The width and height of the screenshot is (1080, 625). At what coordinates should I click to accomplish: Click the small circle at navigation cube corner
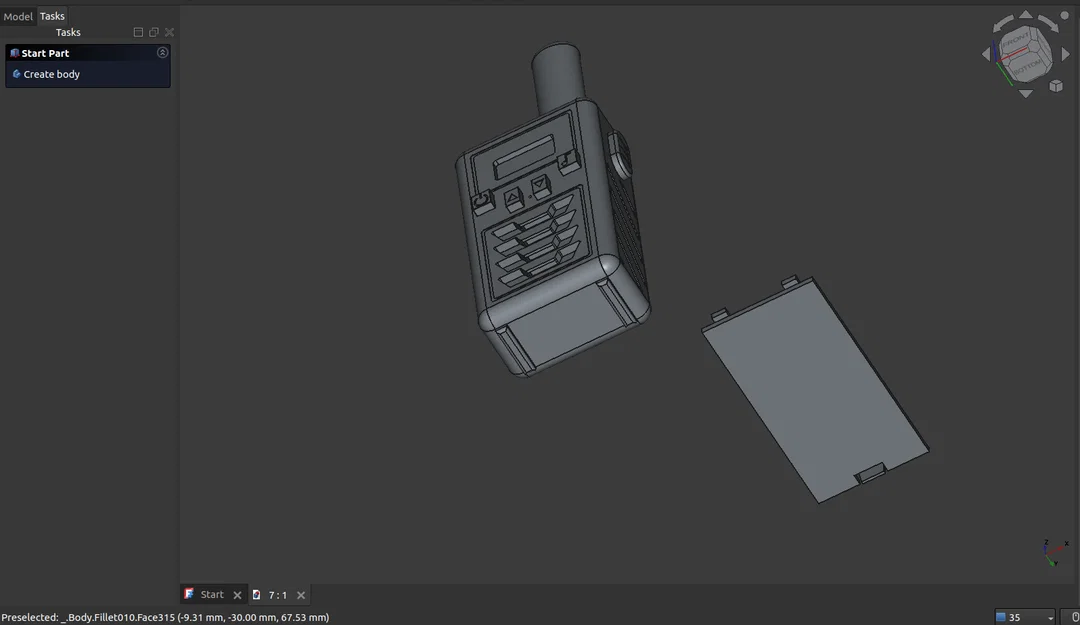[x=1065, y=15]
